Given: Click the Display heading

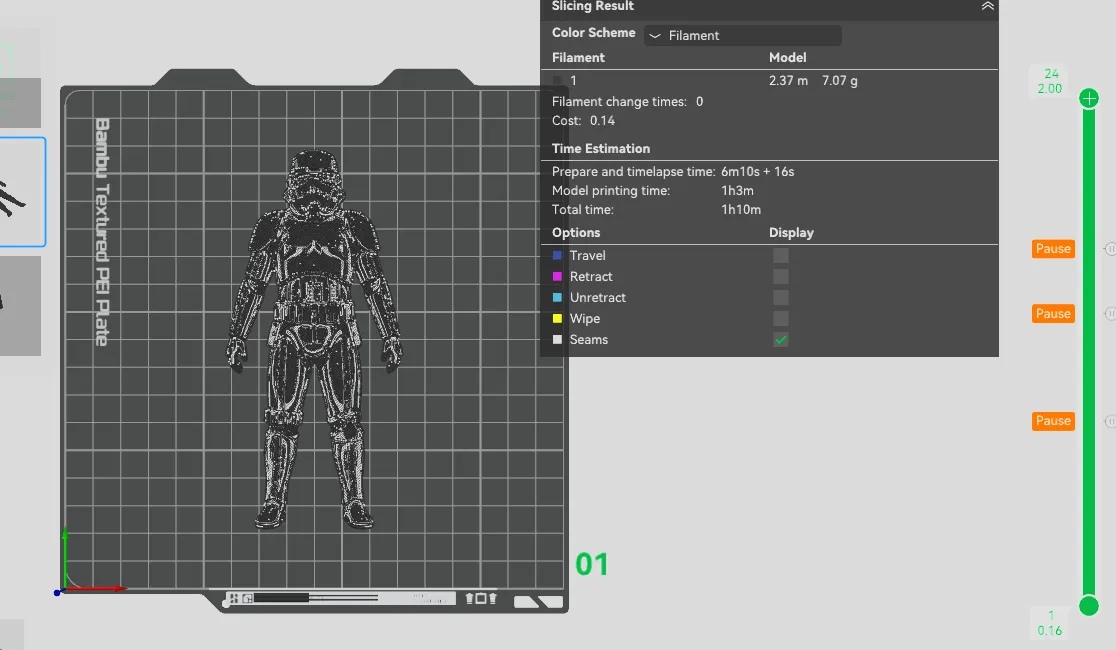Looking at the screenshot, I should point(791,233).
